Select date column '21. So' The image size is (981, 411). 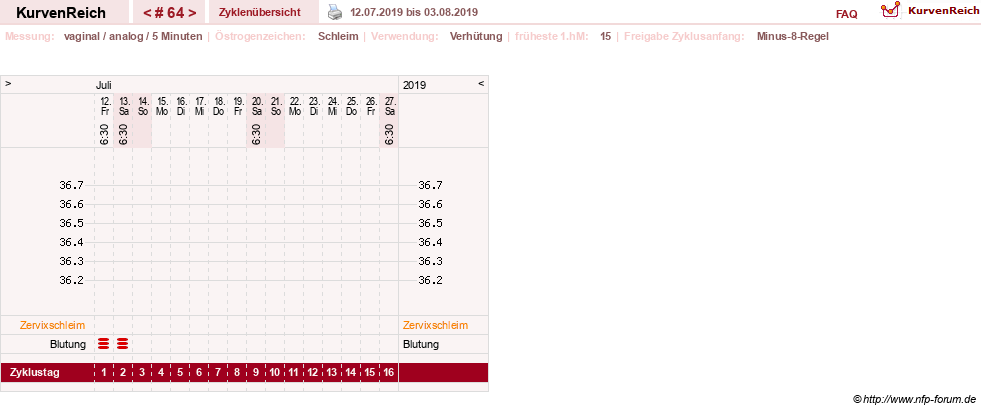[275, 106]
